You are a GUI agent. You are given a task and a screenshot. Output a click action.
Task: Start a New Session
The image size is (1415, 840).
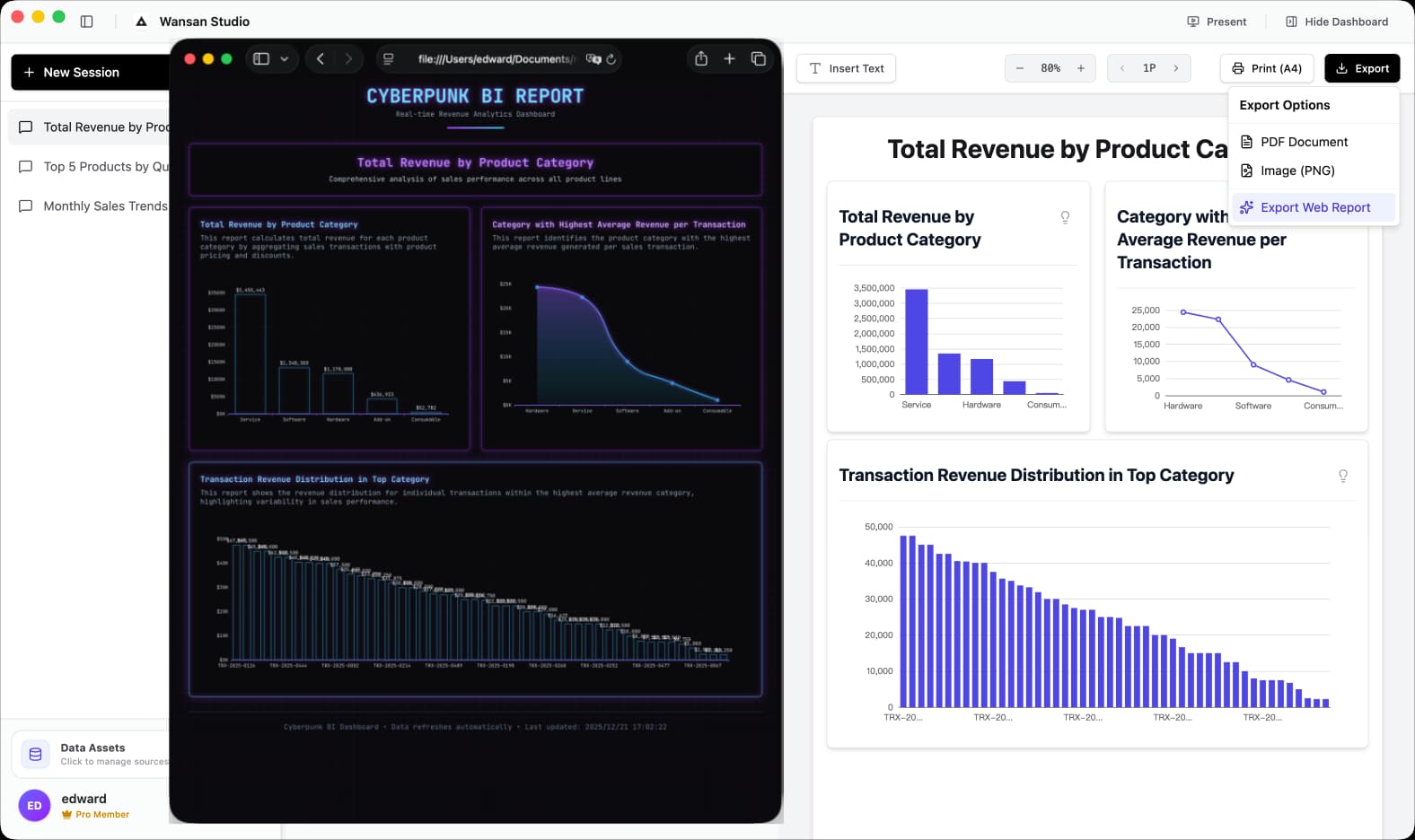pos(90,73)
